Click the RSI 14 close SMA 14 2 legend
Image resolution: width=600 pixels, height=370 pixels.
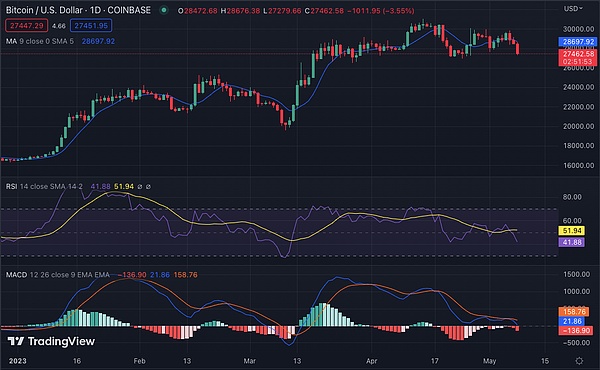tap(44, 186)
